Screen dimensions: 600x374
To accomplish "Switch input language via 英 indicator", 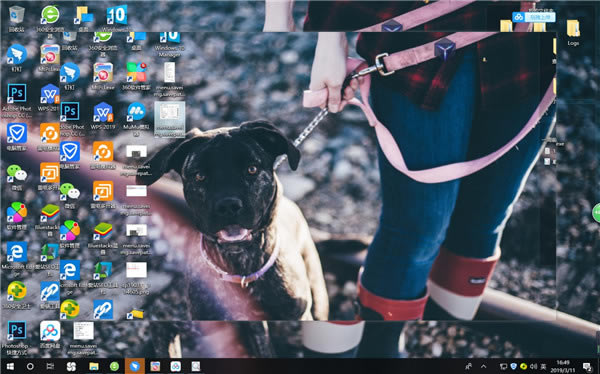I will click(543, 367).
